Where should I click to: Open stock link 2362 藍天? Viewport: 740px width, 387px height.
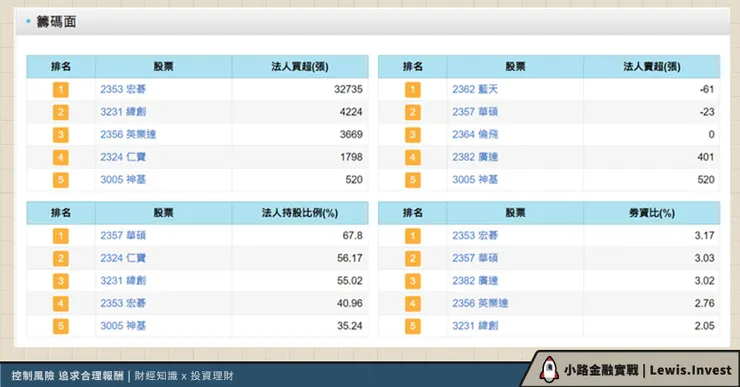tap(475, 89)
